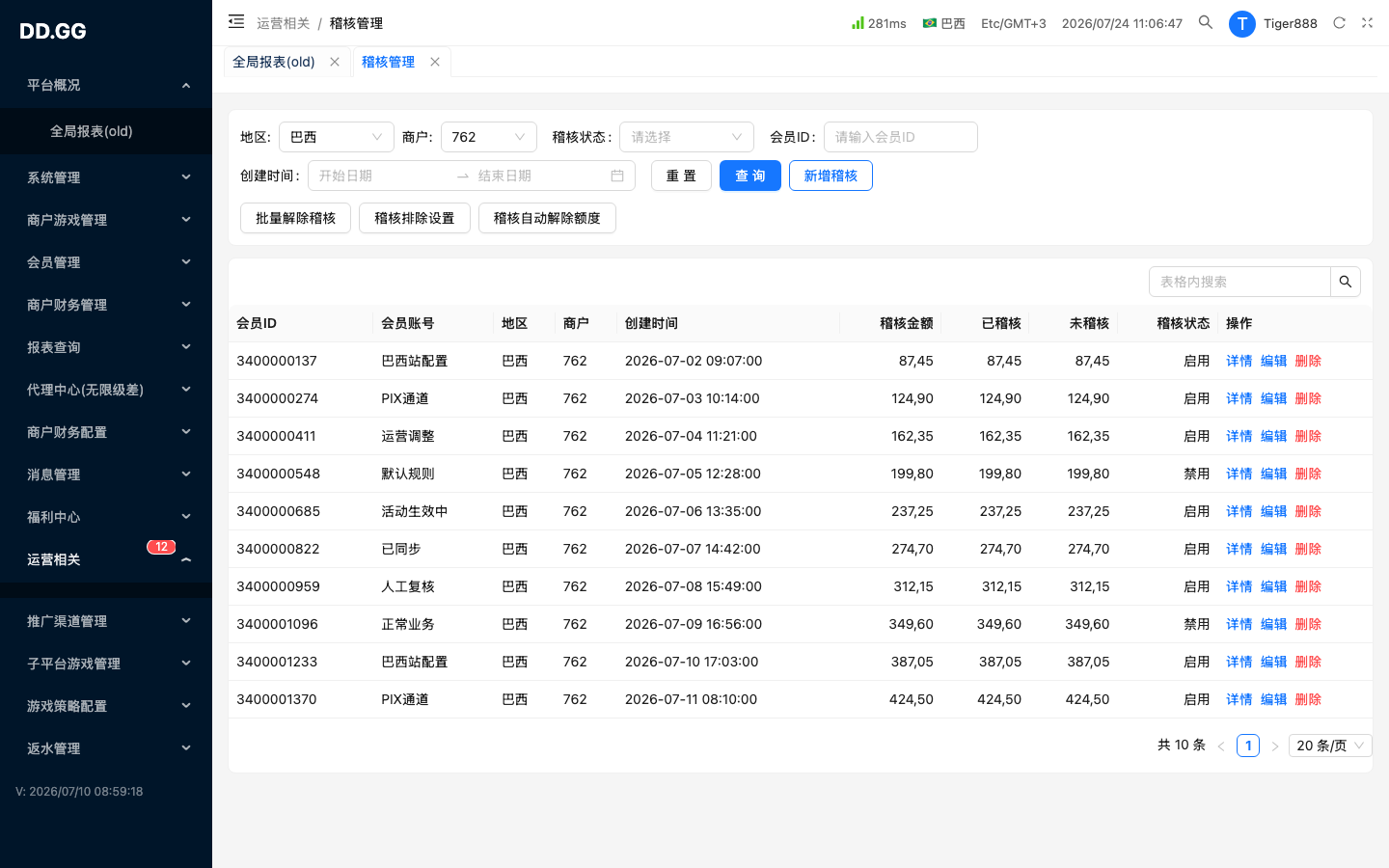Screen dimensions: 1389x868
Task: Expand the 会员管理 sidebar menu
Action: click(106, 262)
